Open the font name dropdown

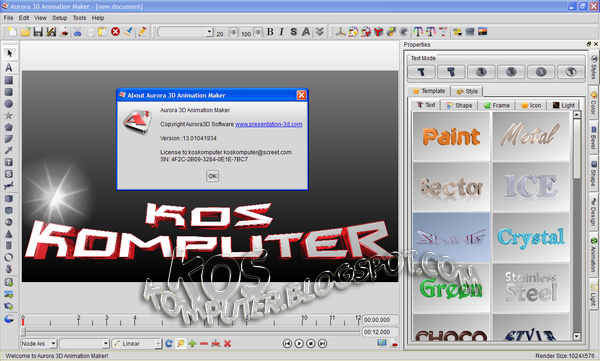(x=185, y=32)
